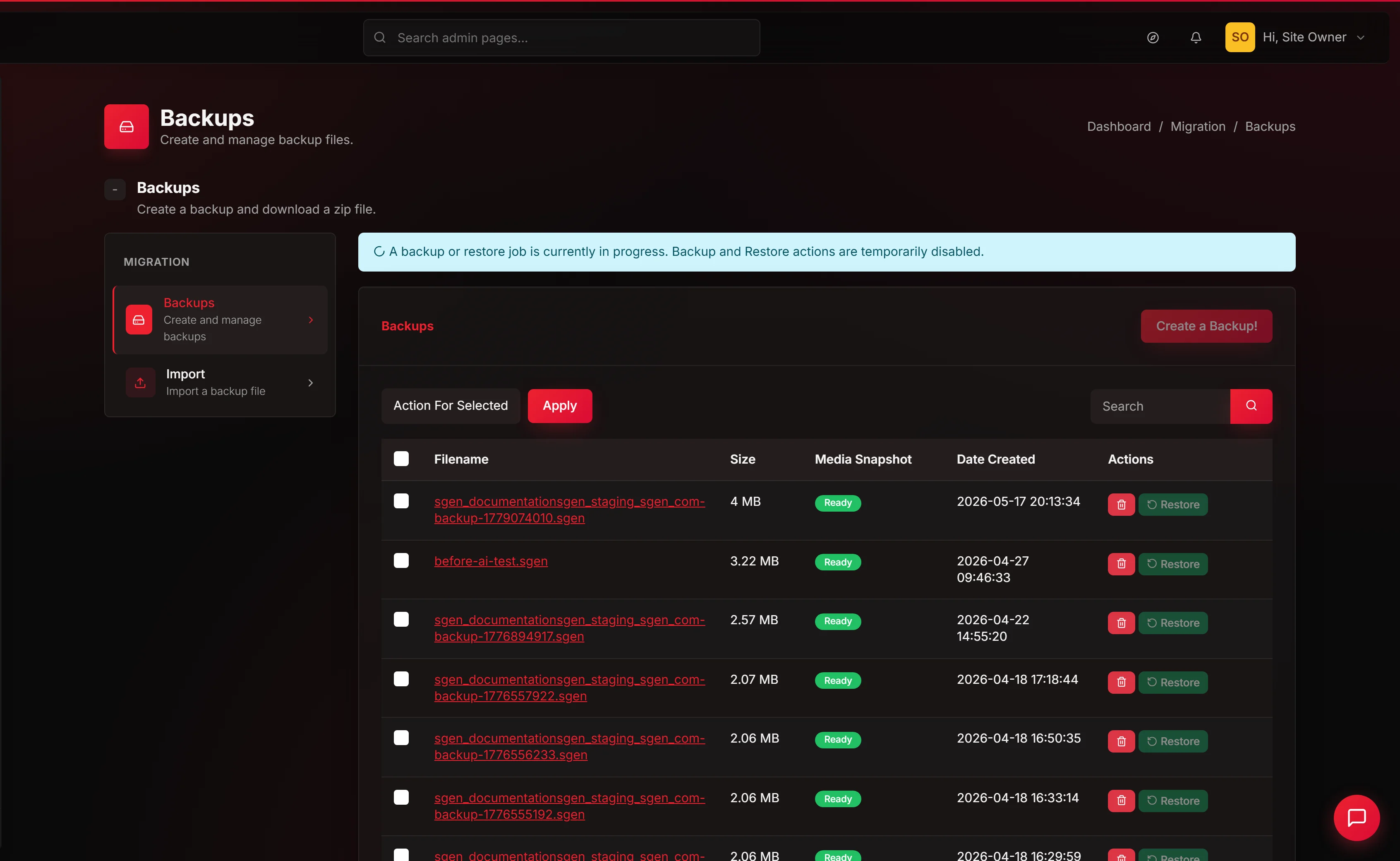
Task: Click the Backups breadcrumb
Action: 1270,126
